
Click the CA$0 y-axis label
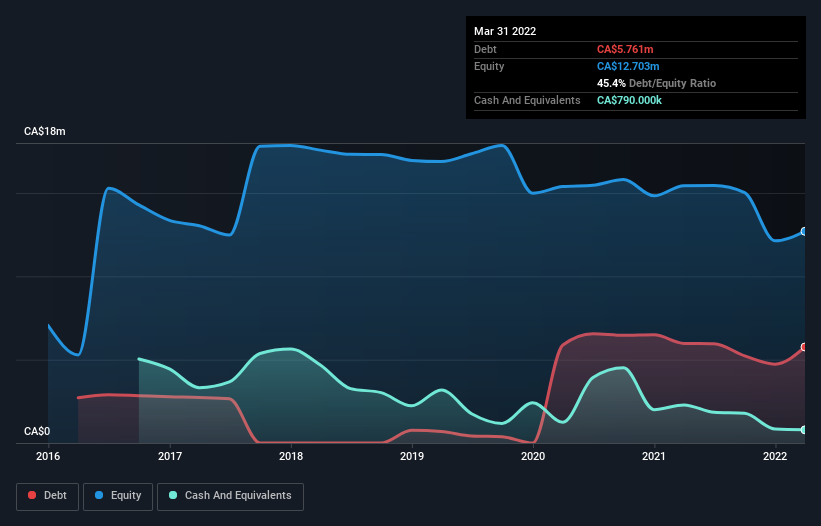[x=37, y=431]
